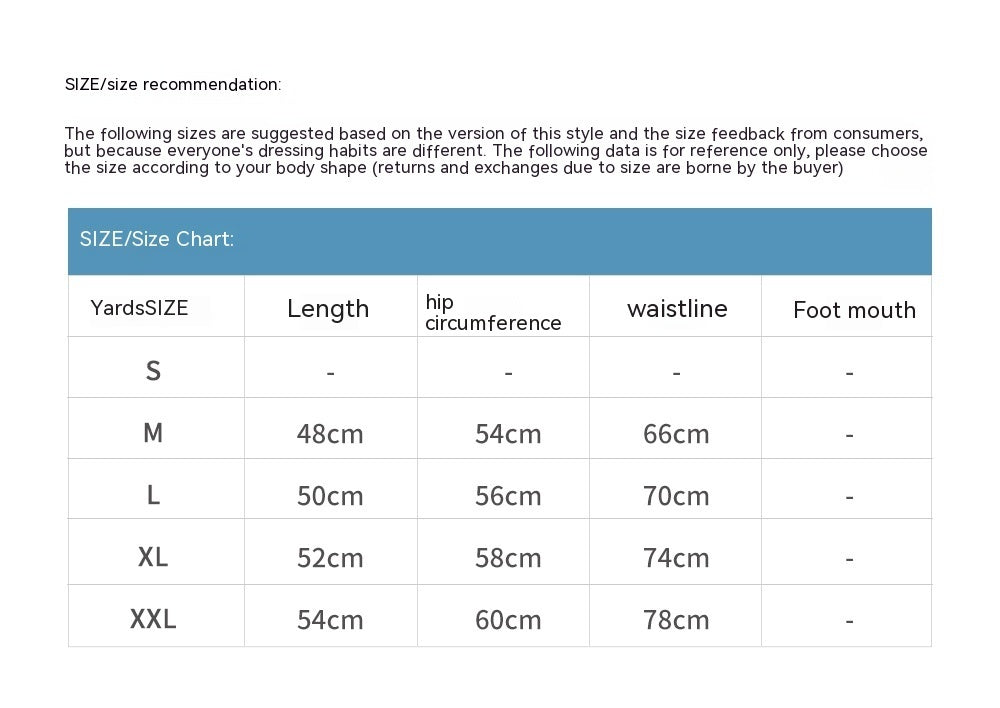The width and height of the screenshot is (1000, 708).
Task: Click the L size row label
Action: 153,495
